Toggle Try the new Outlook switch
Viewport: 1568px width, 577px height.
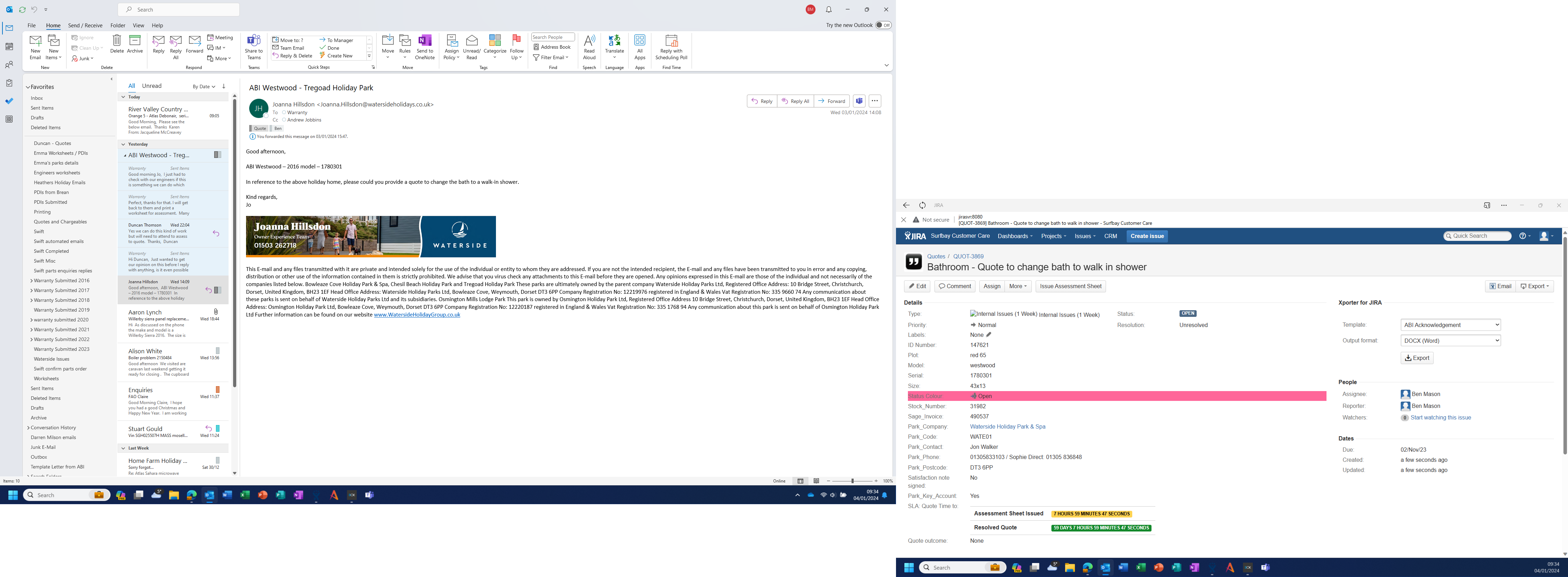point(883,25)
